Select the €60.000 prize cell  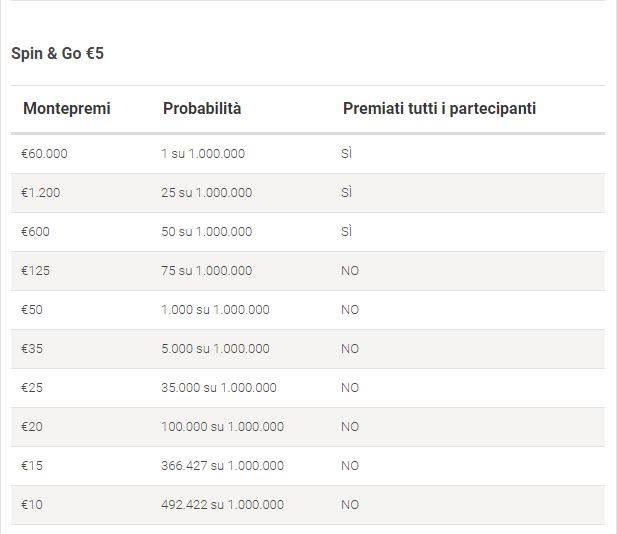(44, 153)
